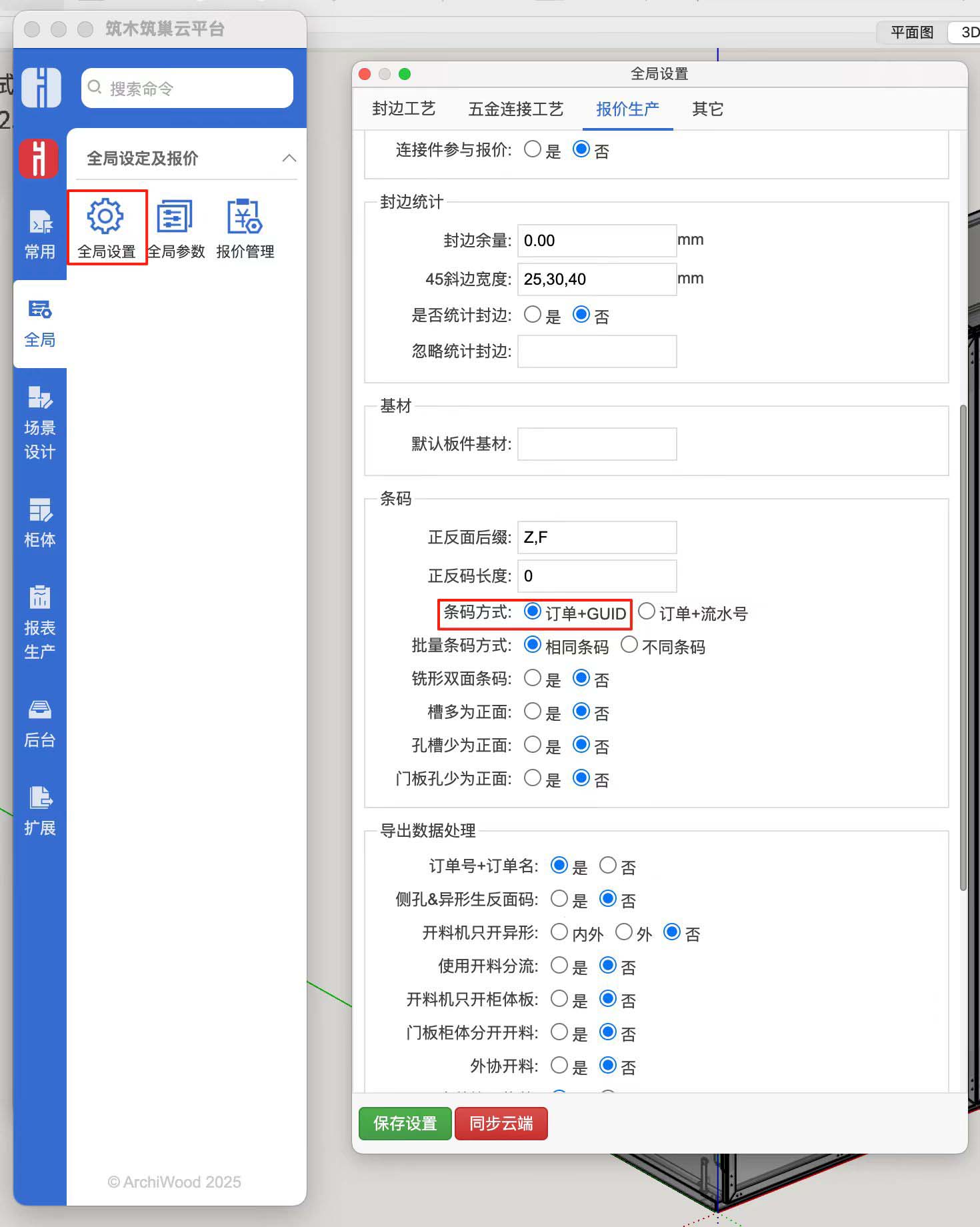Click the 同步云端 button

(501, 1124)
